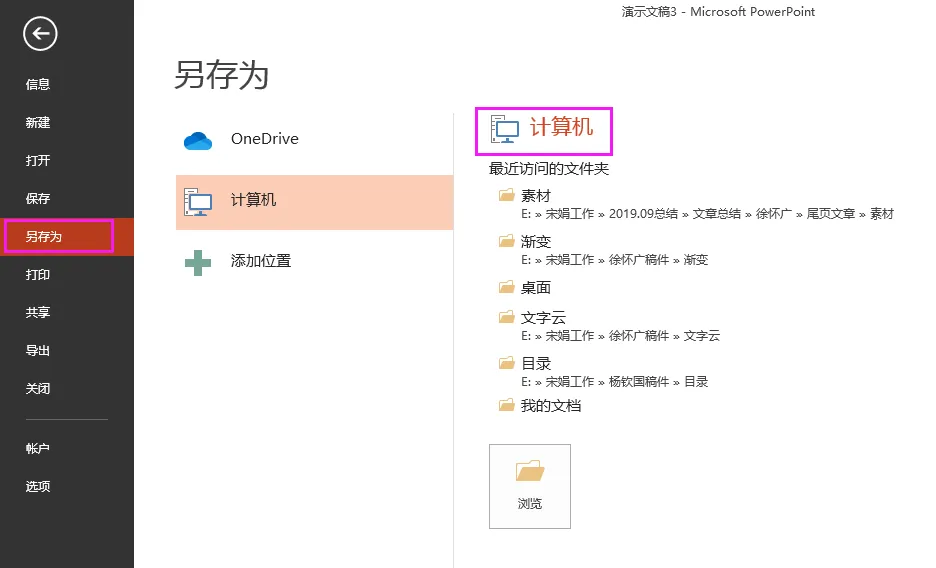Open 选项 settings from sidebar
The image size is (936, 568).
tap(38, 487)
